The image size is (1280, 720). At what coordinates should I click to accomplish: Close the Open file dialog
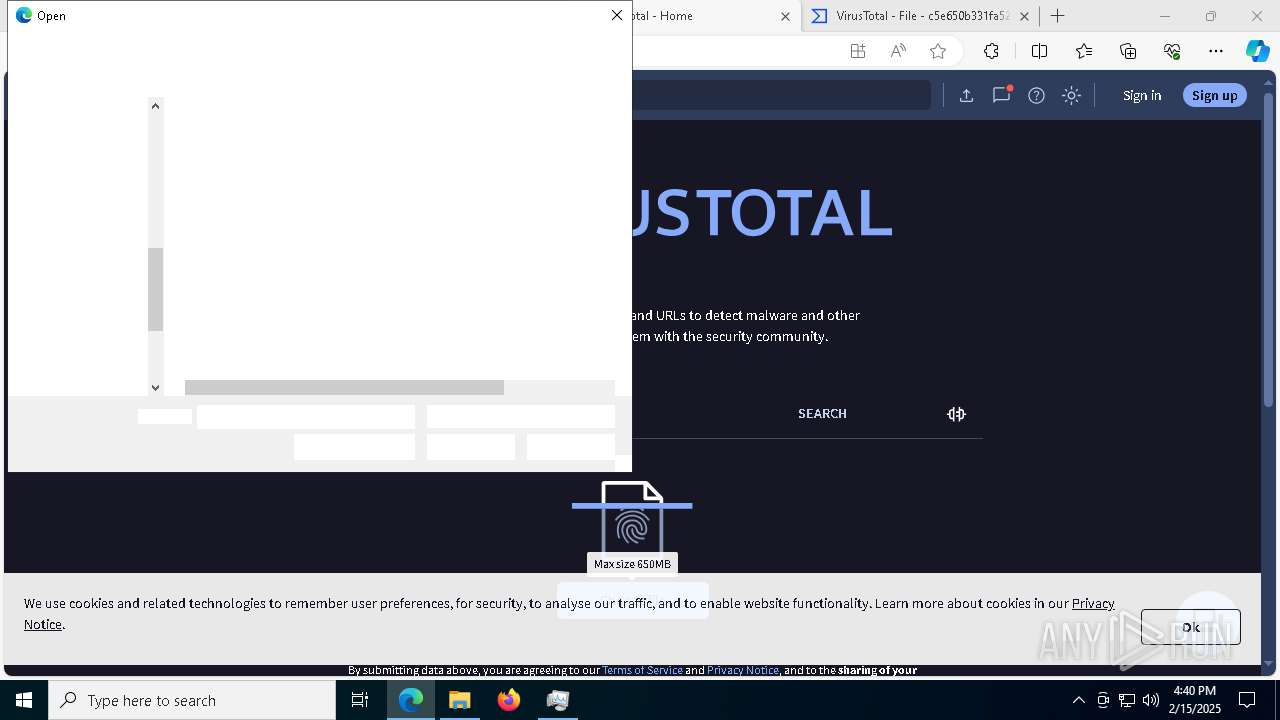[617, 15]
